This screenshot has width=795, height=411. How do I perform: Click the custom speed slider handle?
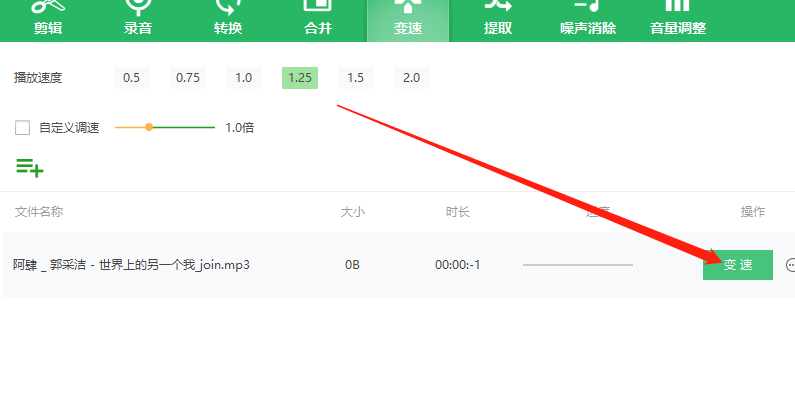point(149,127)
